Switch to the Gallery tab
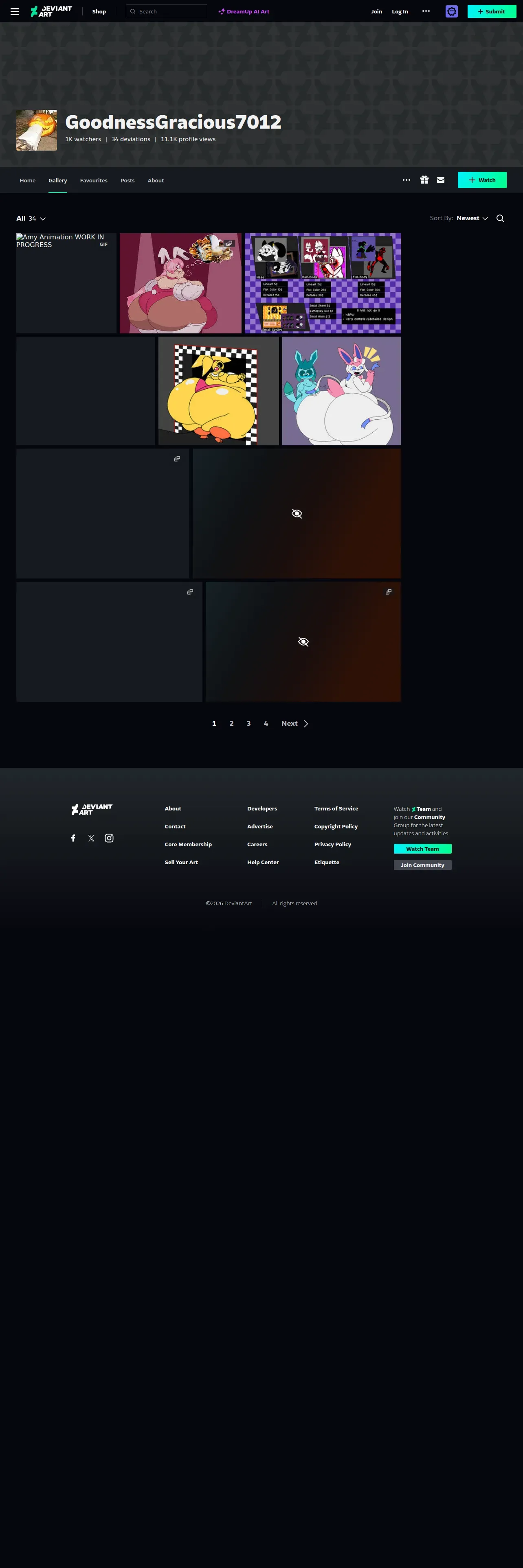 click(58, 180)
